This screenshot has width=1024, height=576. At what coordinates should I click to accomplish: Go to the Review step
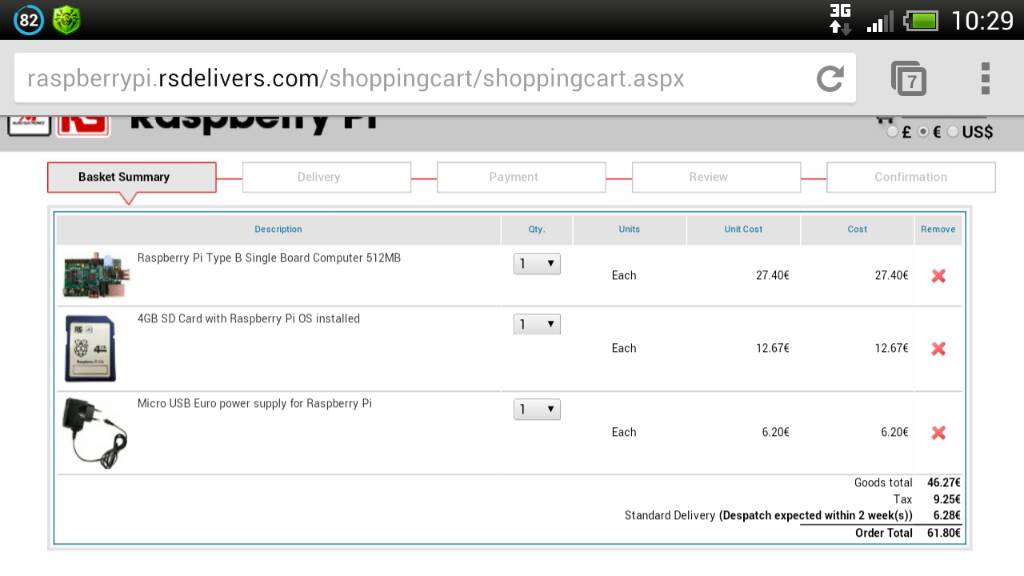(716, 177)
